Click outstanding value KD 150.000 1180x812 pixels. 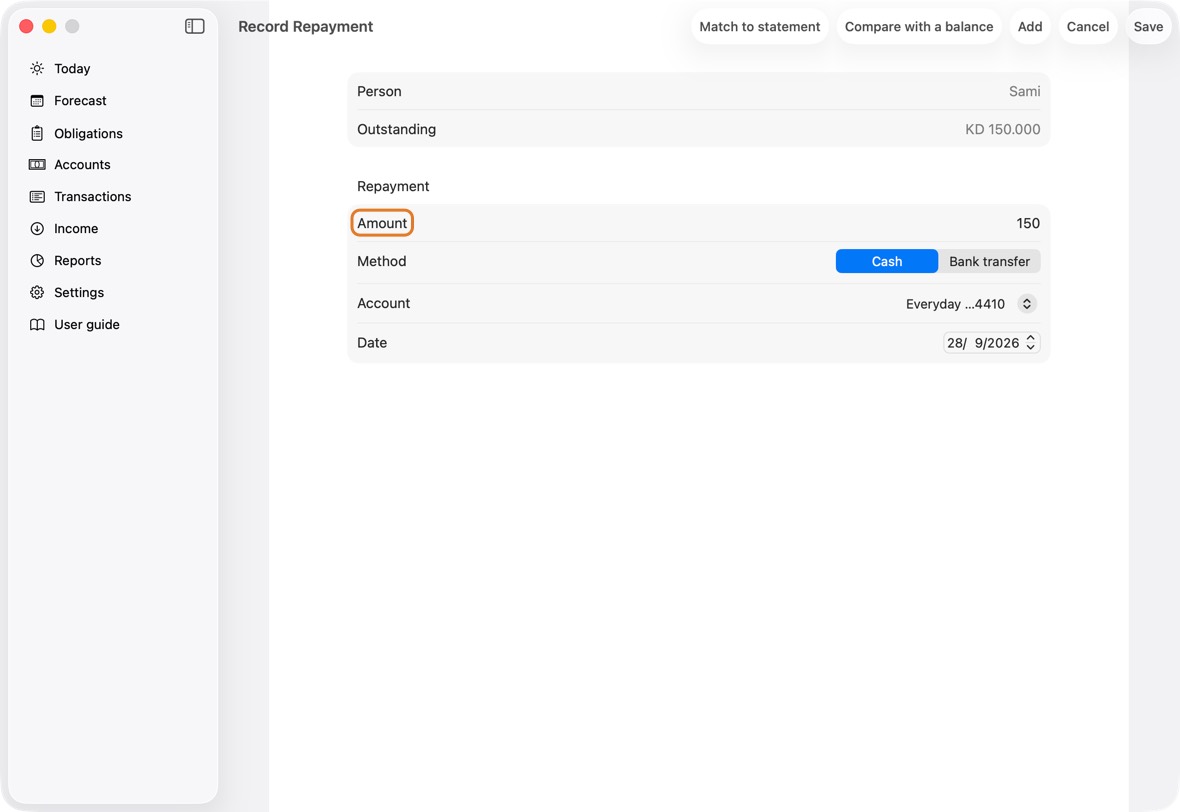pos(1002,129)
